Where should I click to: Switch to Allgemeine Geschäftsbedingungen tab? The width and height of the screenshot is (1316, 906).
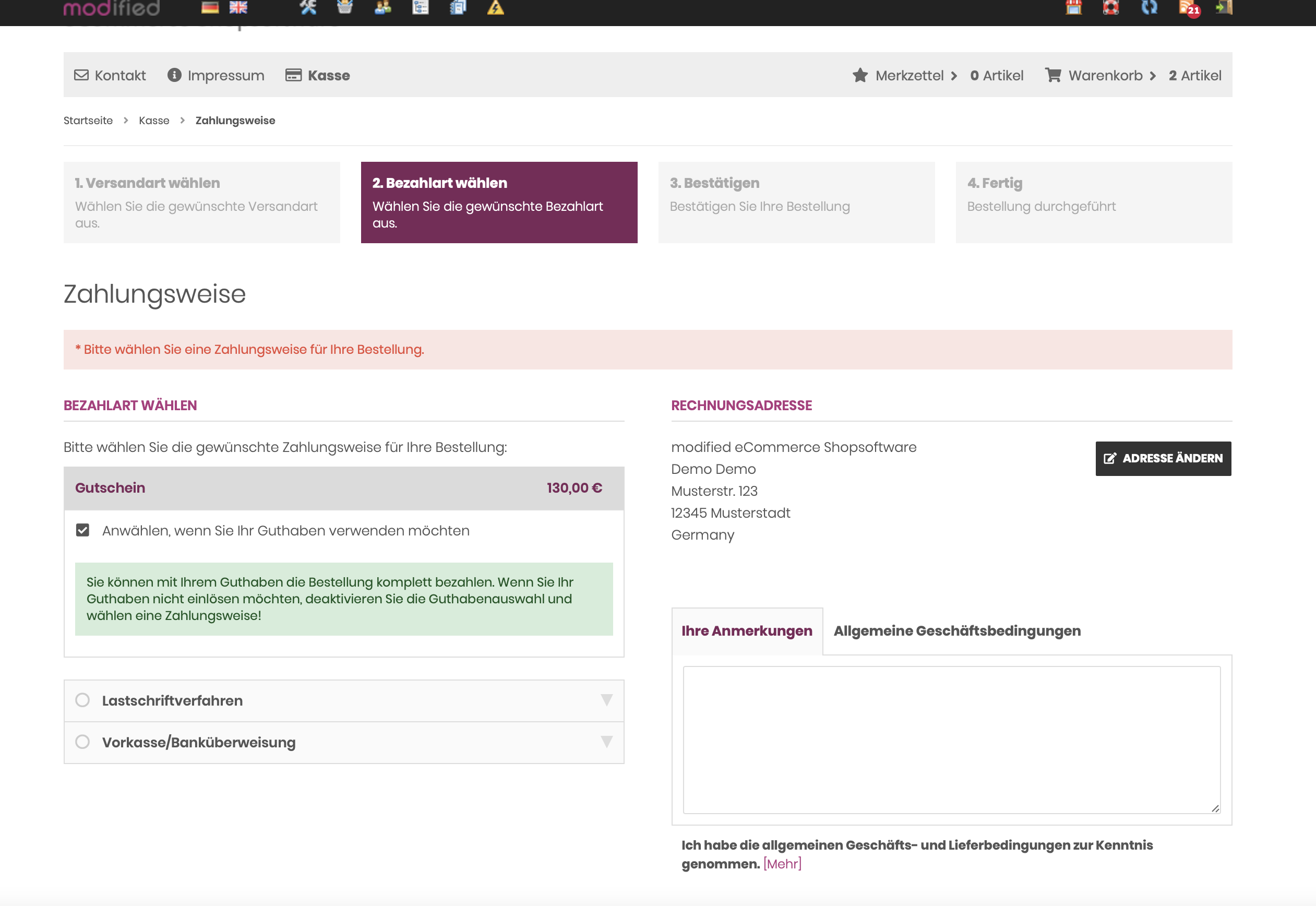pyautogui.click(x=957, y=630)
